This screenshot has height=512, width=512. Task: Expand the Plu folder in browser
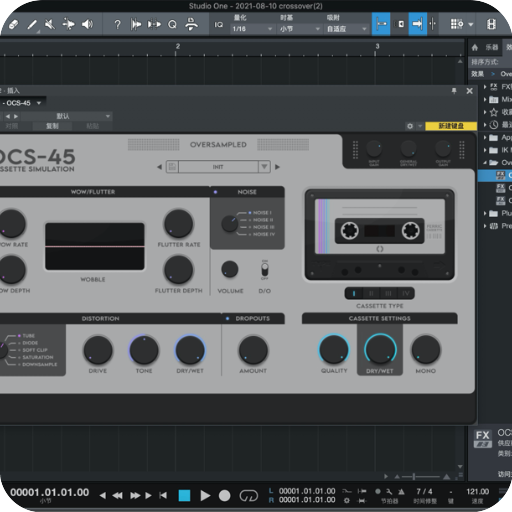click(485, 213)
